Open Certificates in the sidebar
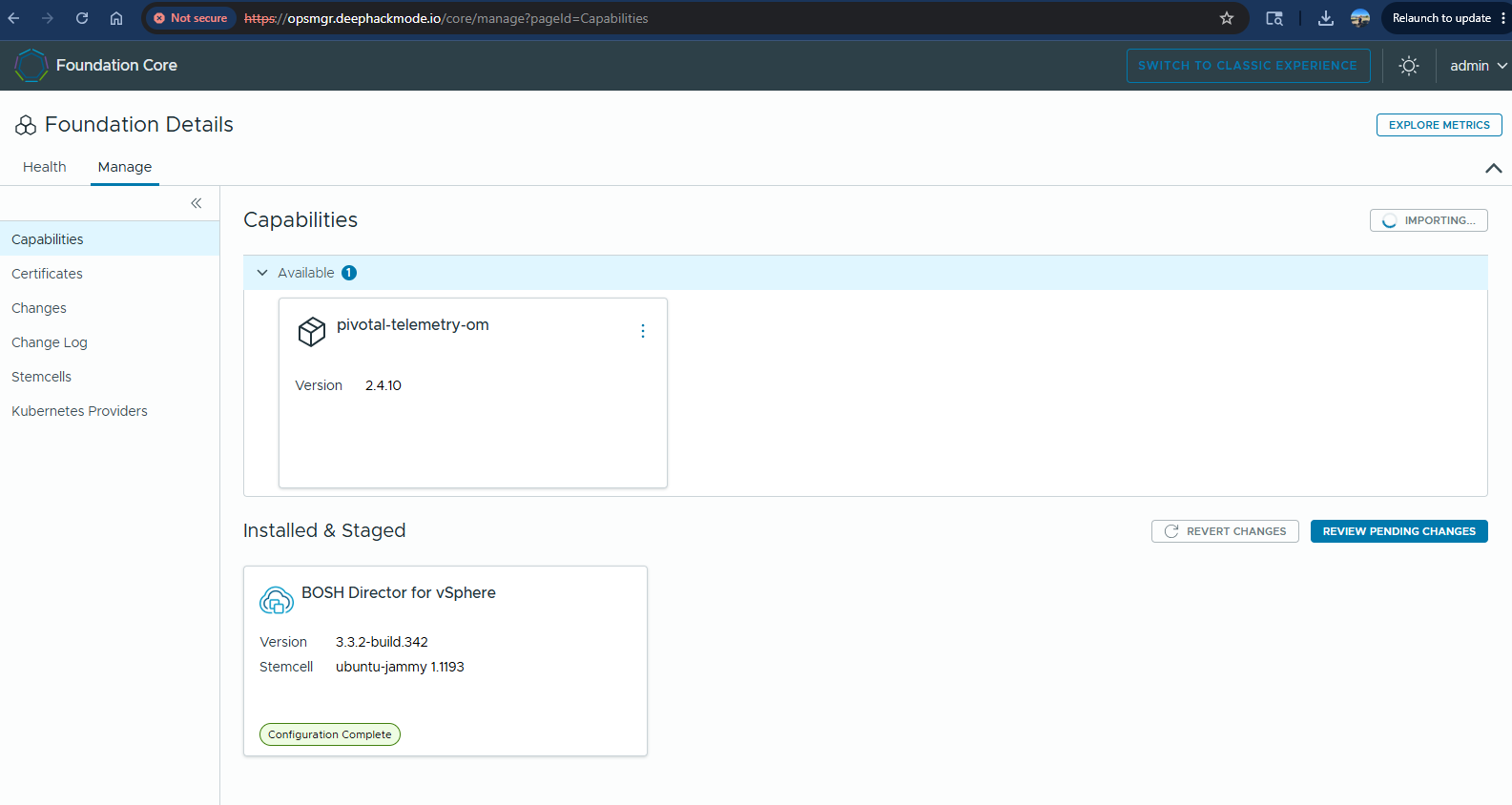The height and width of the screenshot is (805, 1512). 110,273
